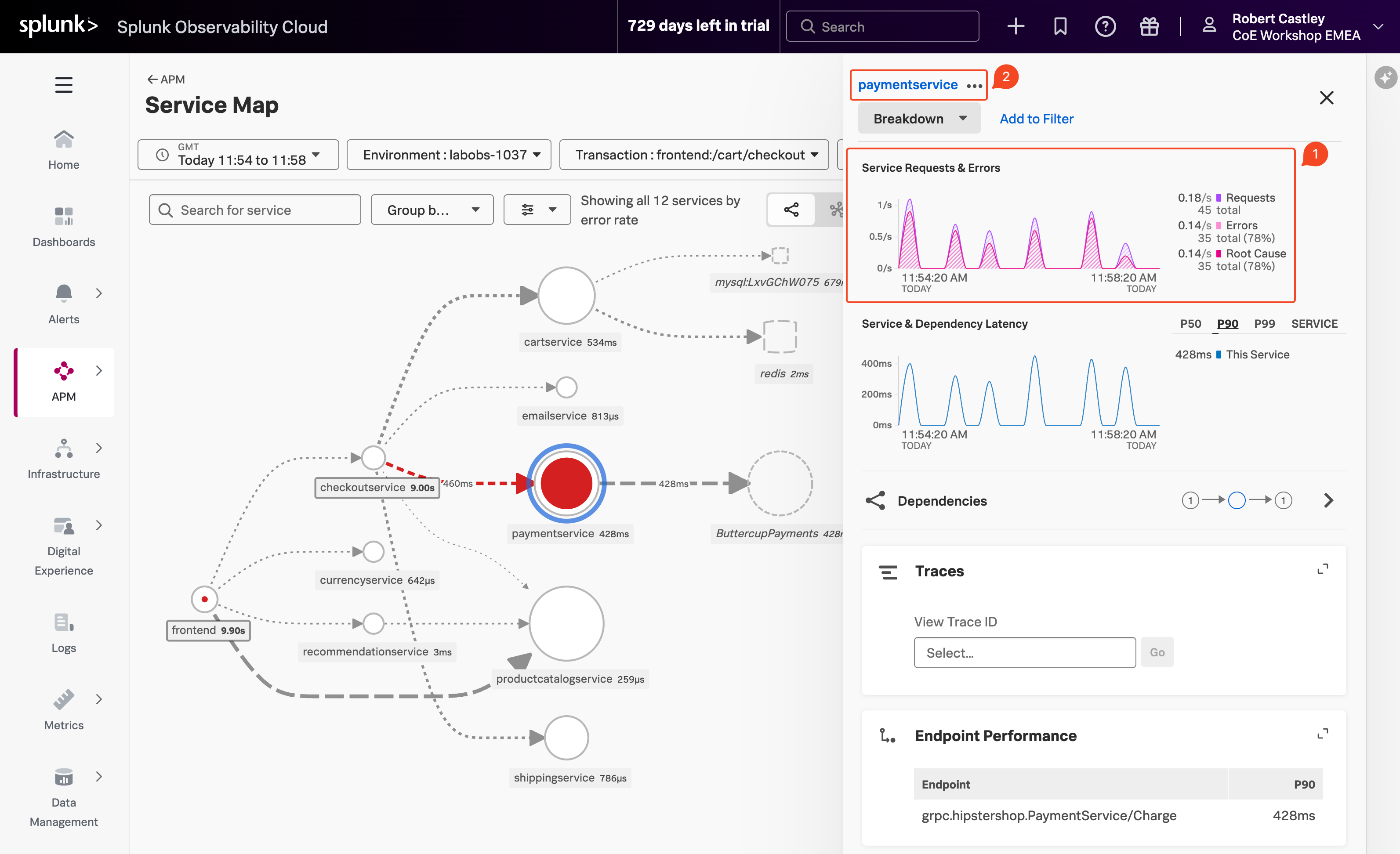
Task: Select the service map graph view toggle
Action: coord(791,210)
